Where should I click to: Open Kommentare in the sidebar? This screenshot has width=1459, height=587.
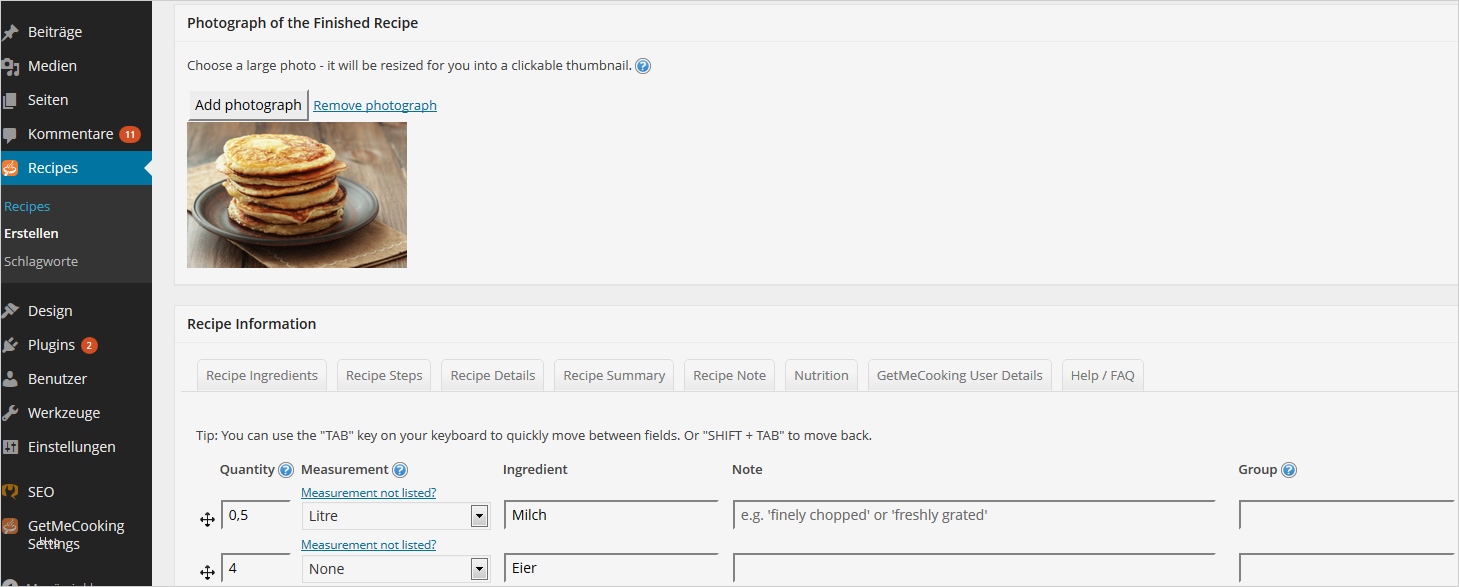pos(70,134)
